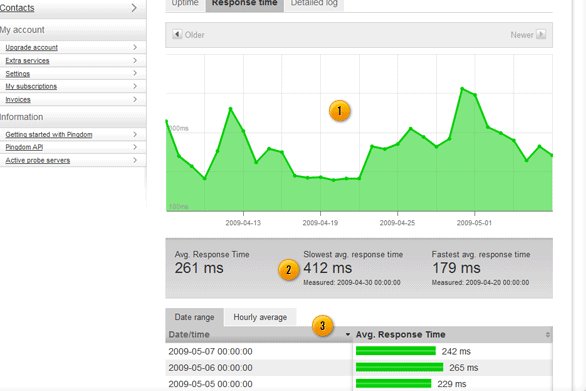Click the Information section header
Screen dimensions: 586x391
pyautogui.click(x=21, y=117)
